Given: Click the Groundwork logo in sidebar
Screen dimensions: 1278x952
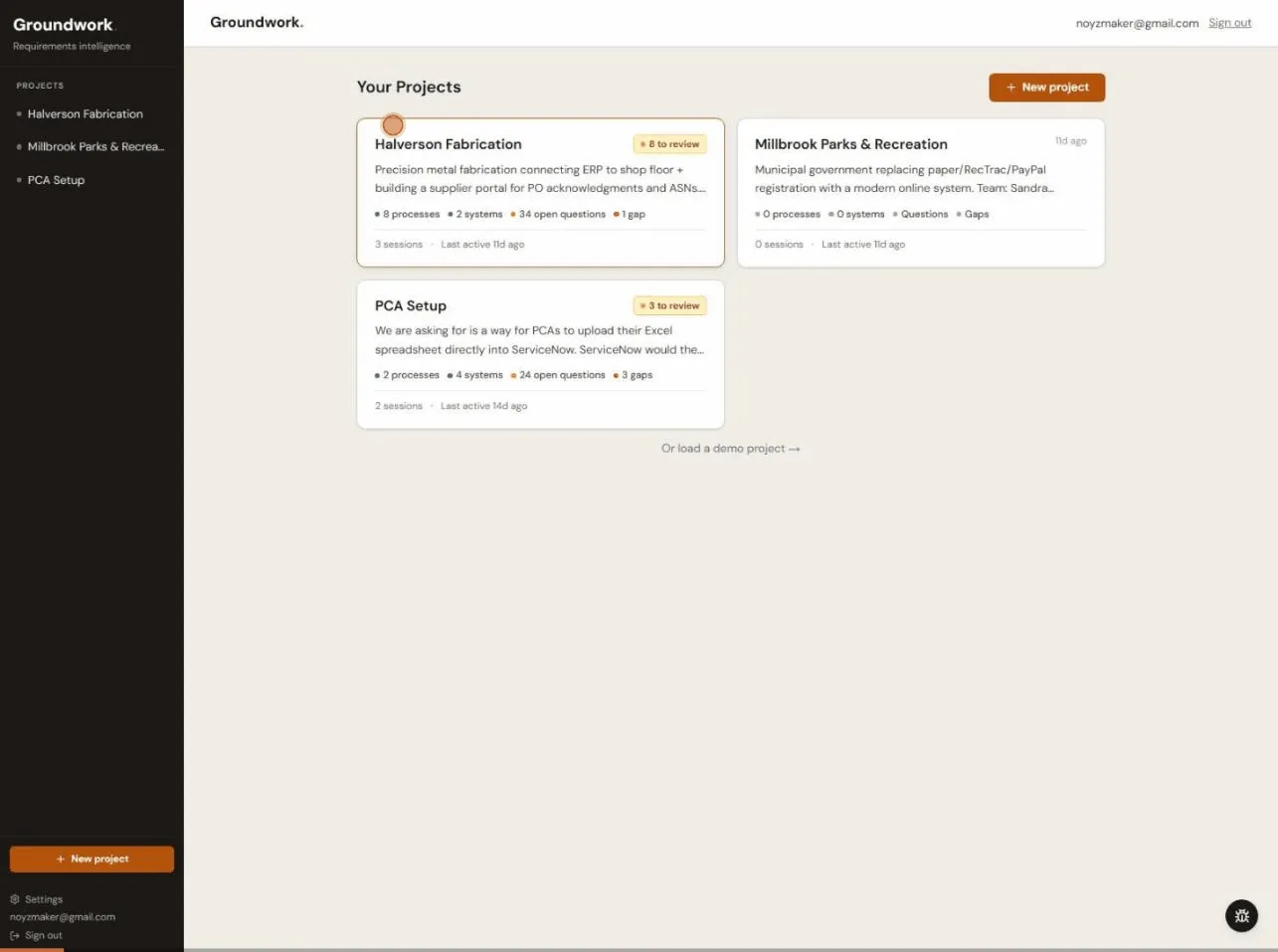Looking at the screenshot, I should [x=64, y=25].
